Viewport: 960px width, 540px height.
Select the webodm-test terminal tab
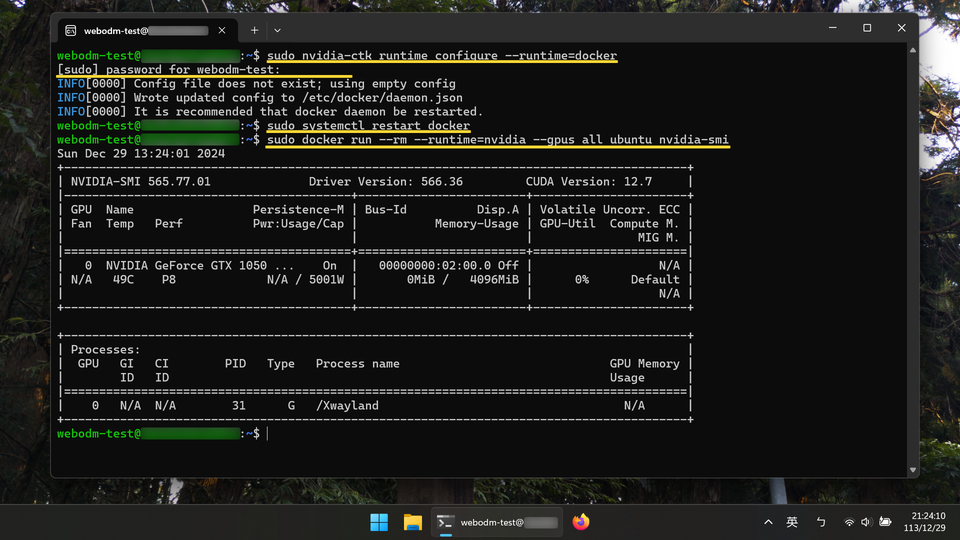coord(146,30)
